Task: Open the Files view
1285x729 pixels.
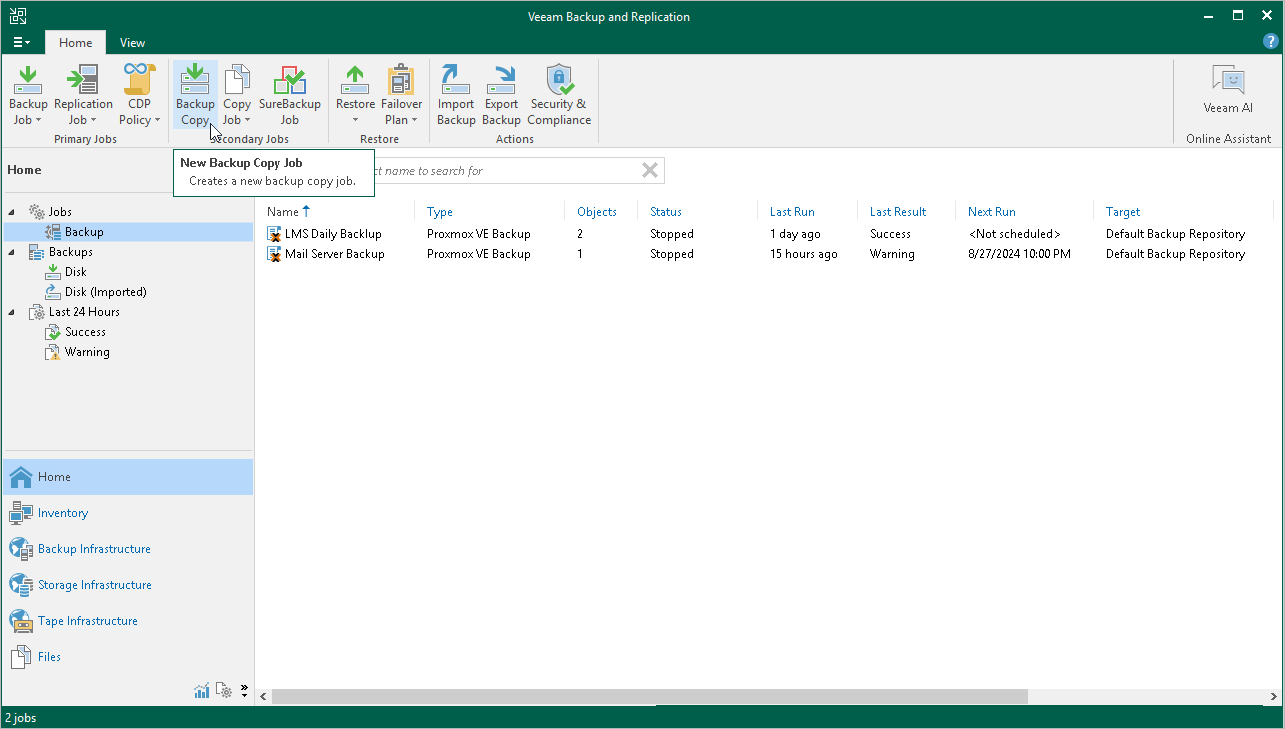Action: [128, 657]
